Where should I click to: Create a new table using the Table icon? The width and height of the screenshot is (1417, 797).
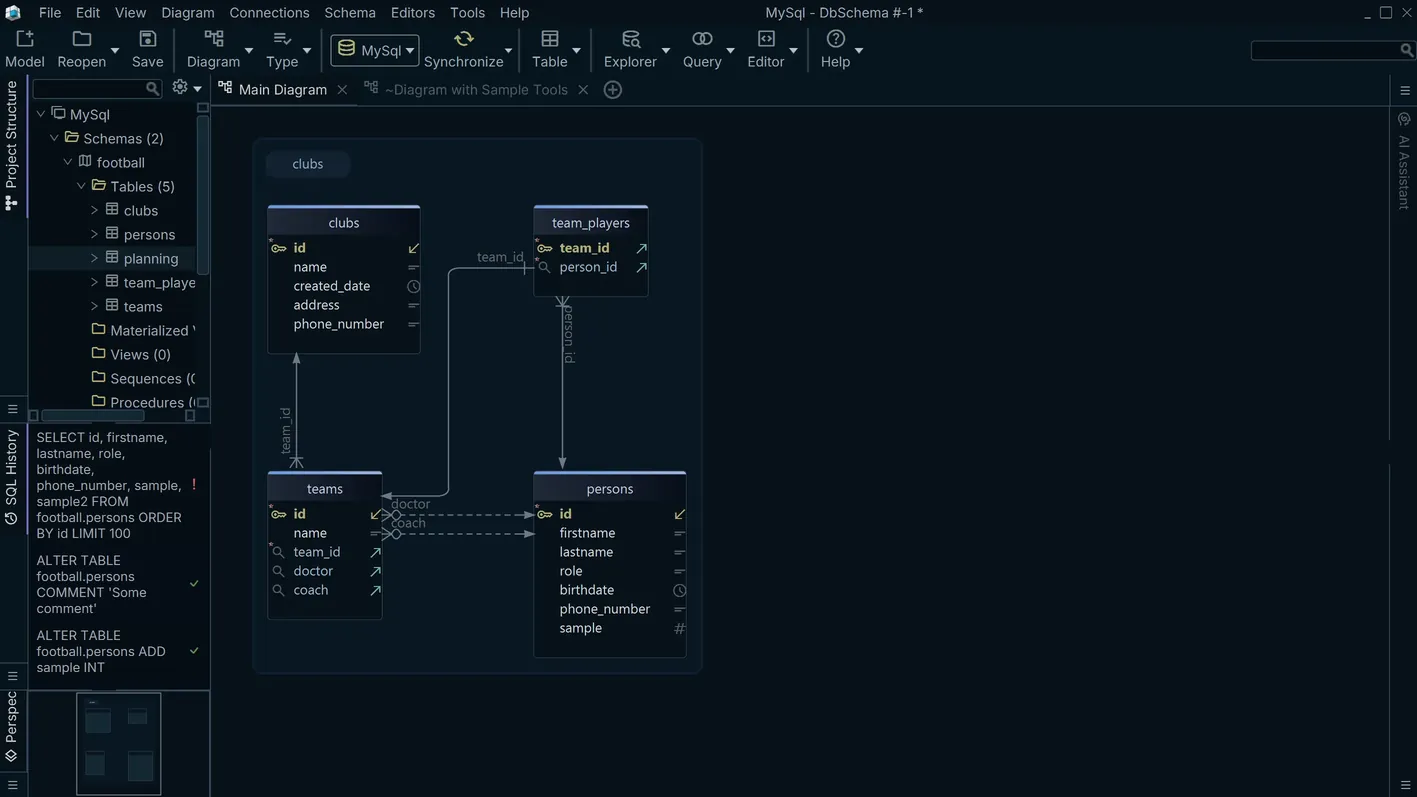[550, 38]
